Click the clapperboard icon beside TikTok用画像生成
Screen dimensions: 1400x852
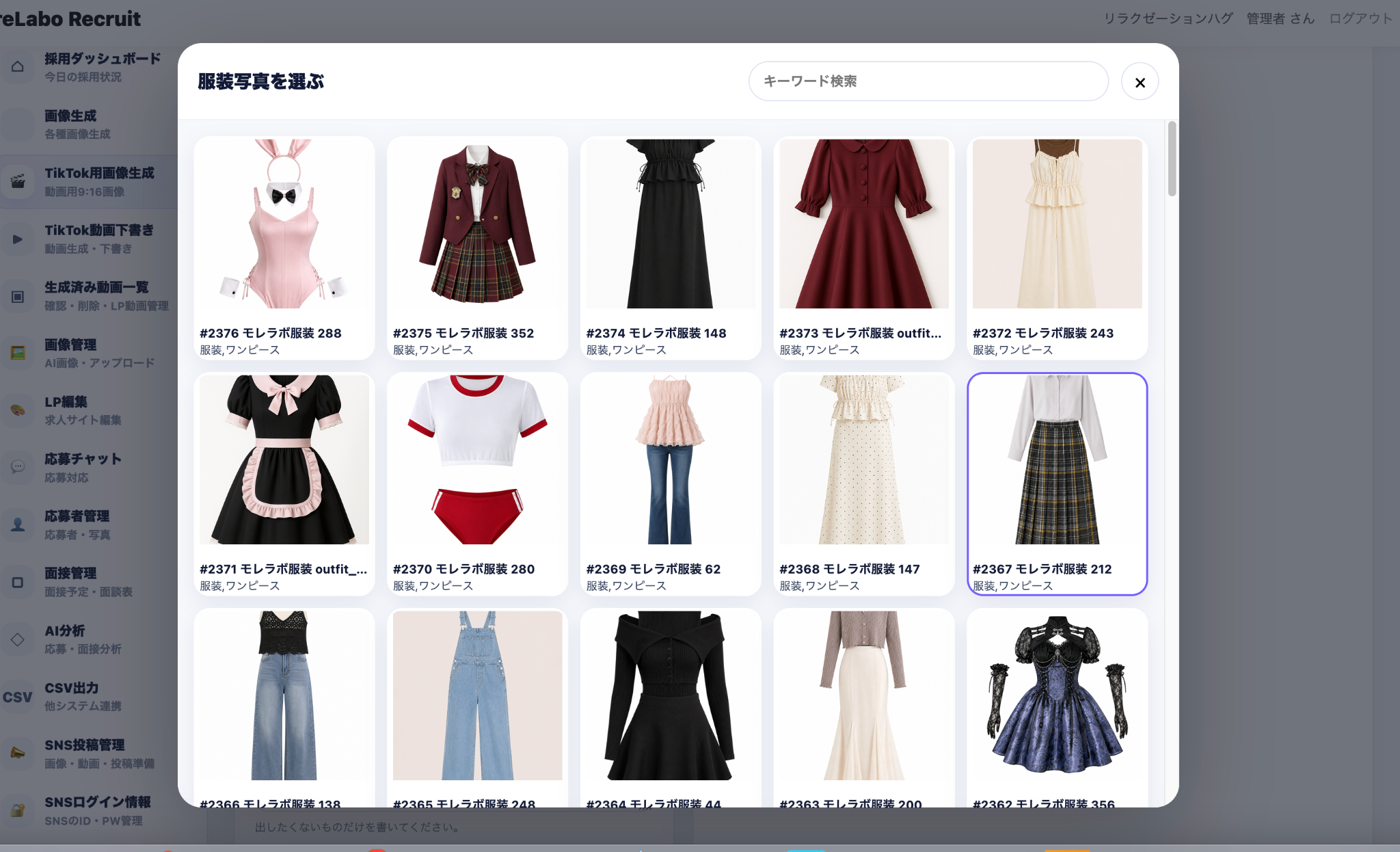point(18,181)
